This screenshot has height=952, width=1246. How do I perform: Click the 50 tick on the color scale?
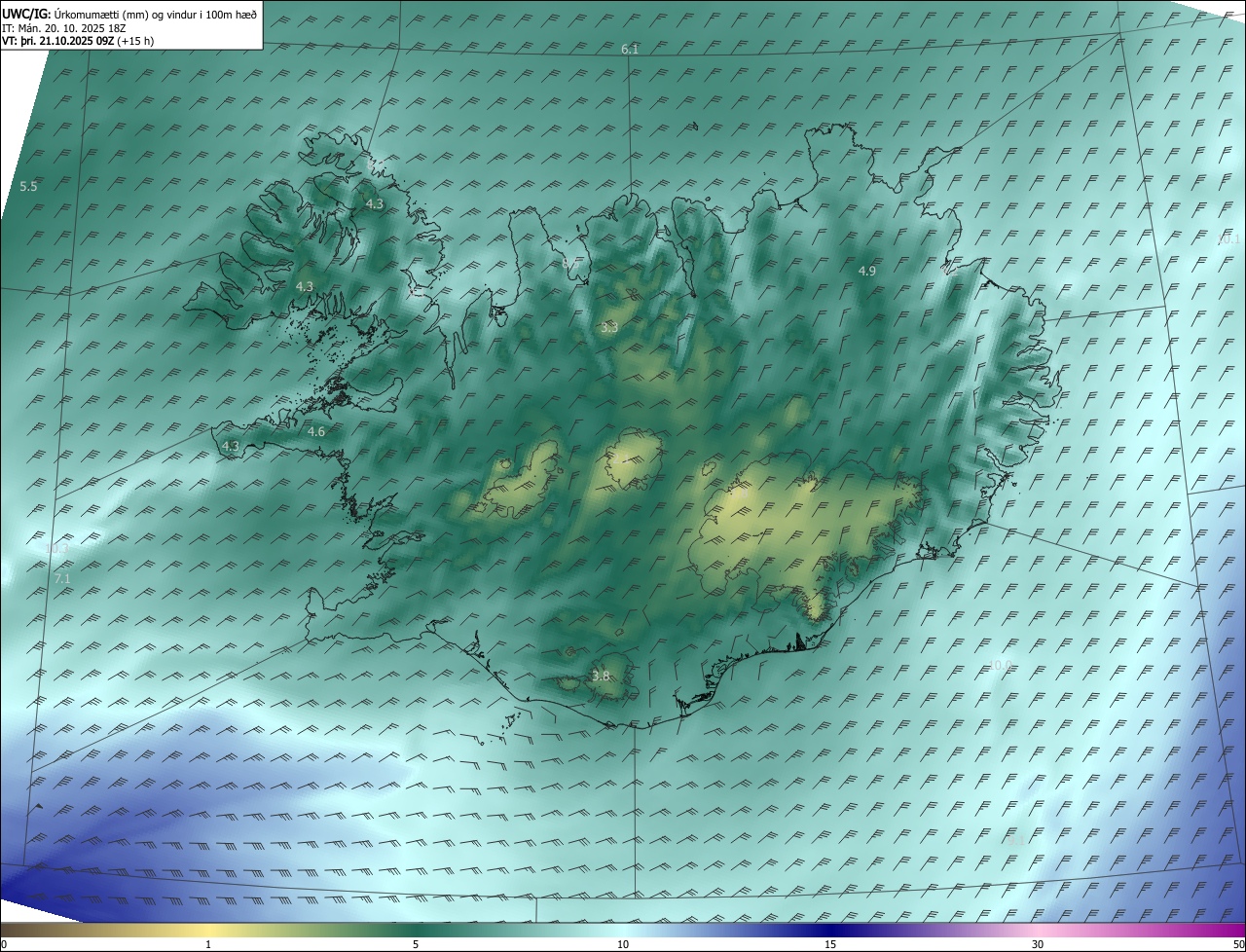point(1238,944)
